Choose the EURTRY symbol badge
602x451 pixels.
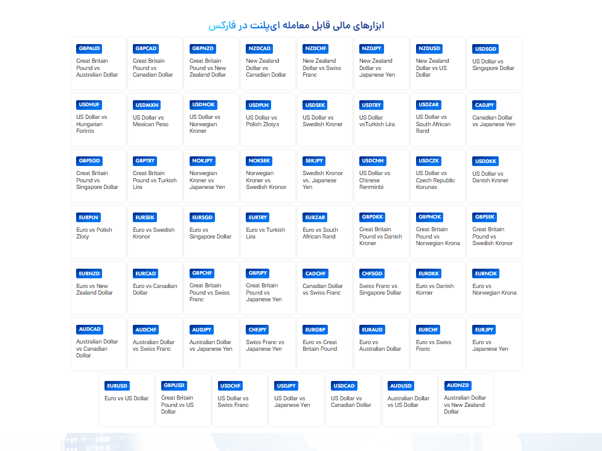click(x=258, y=217)
